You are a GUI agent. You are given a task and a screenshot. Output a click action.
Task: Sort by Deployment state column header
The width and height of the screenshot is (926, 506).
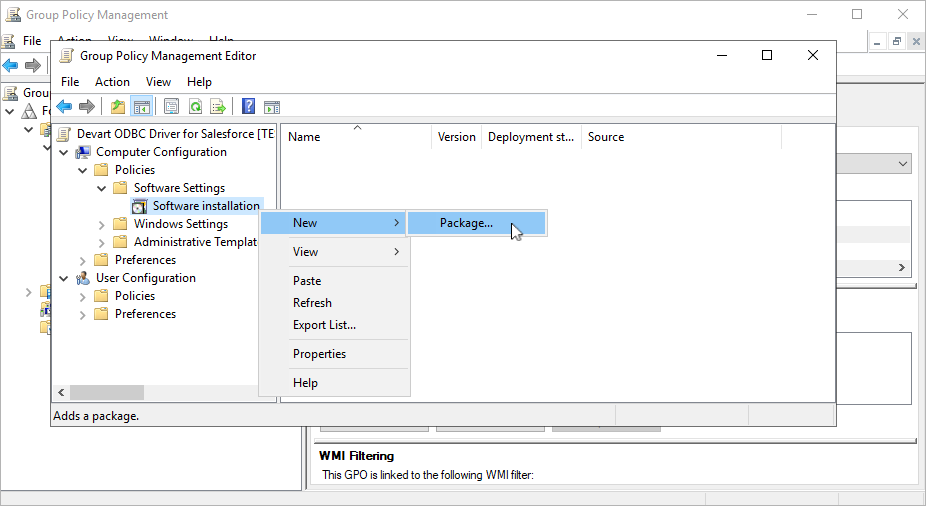[532, 137]
